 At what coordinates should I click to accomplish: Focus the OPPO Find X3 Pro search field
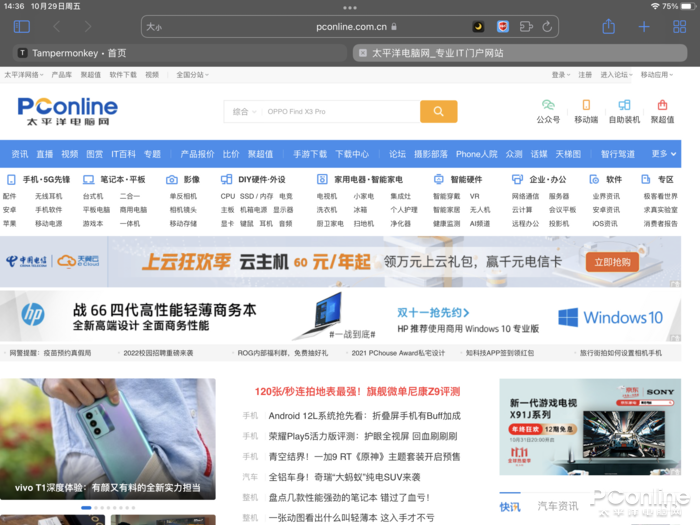click(341, 112)
